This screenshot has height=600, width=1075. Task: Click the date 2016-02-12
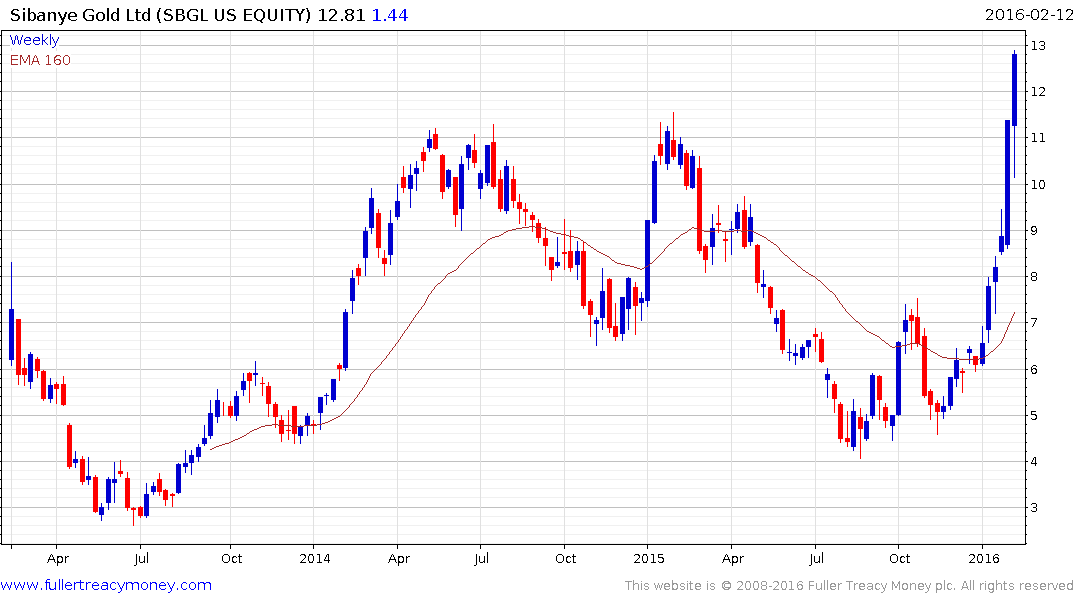pos(1028,14)
